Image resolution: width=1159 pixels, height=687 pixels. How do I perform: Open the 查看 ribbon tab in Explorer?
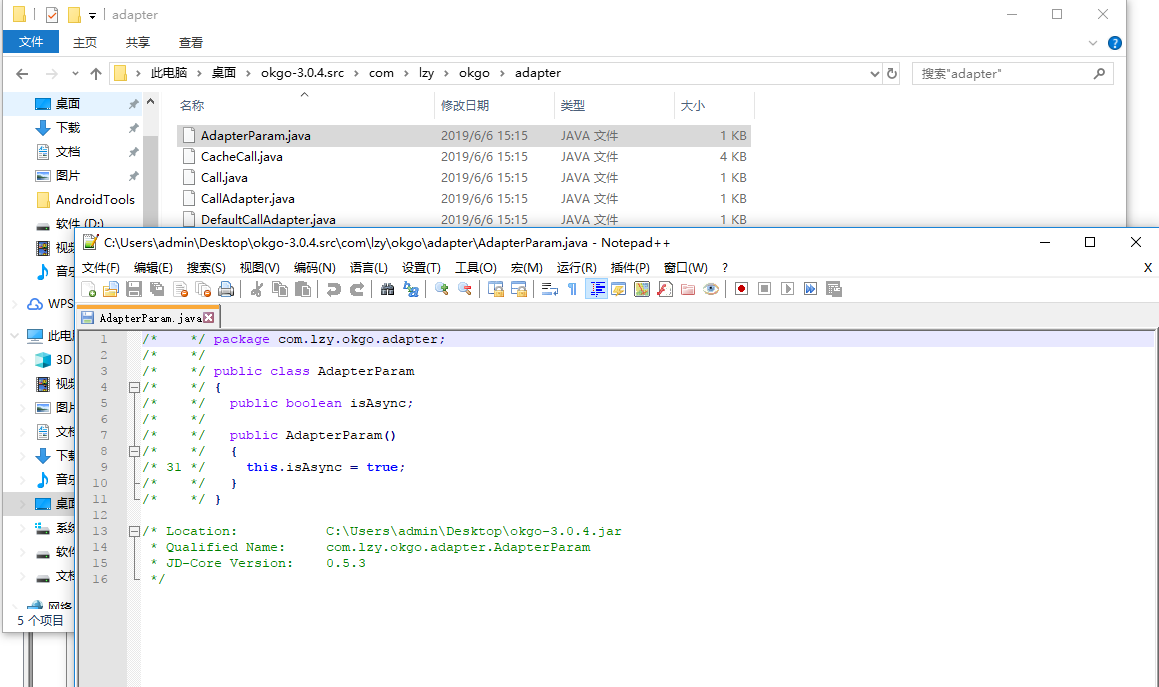click(x=191, y=42)
